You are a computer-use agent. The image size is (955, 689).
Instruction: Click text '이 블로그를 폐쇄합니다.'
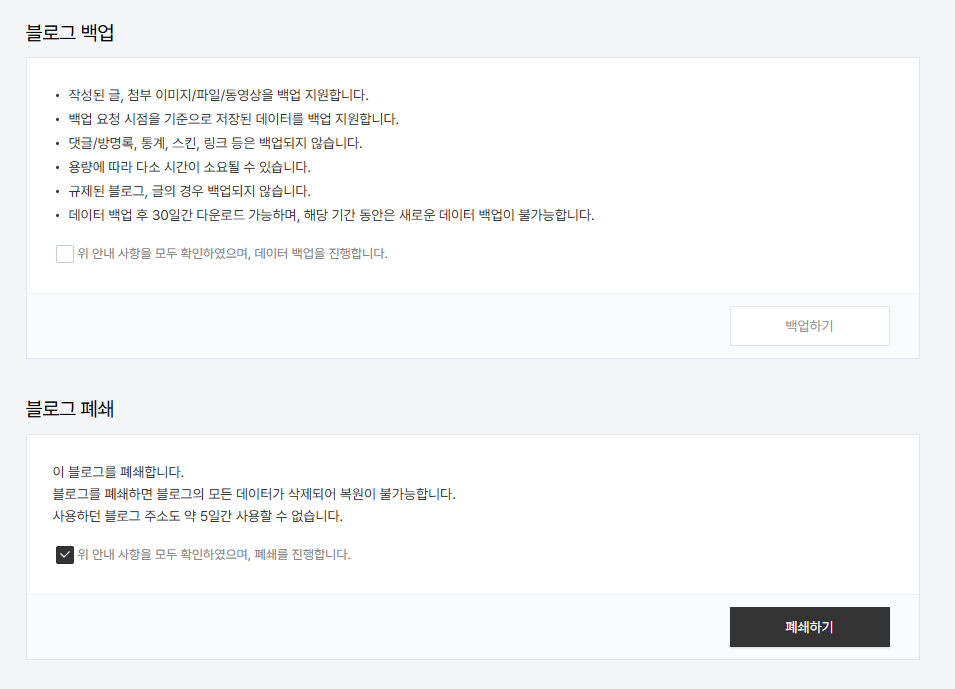(118, 472)
